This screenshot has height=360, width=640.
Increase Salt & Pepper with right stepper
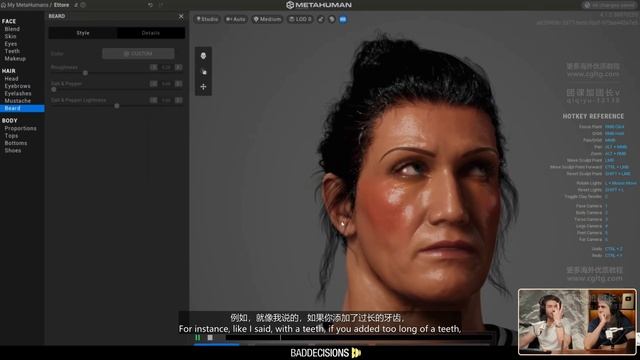[x=179, y=84]
